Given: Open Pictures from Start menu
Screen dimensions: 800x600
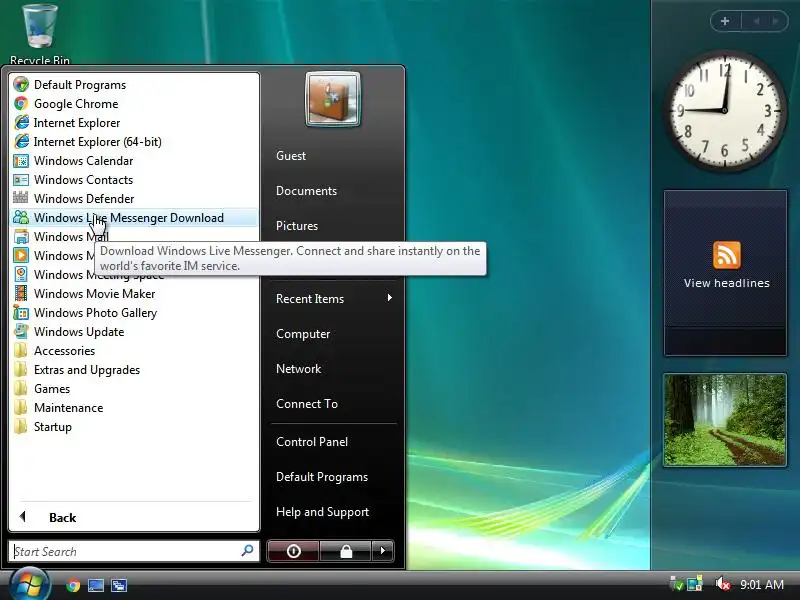Looking at the screenshot, I should (297, 226).
